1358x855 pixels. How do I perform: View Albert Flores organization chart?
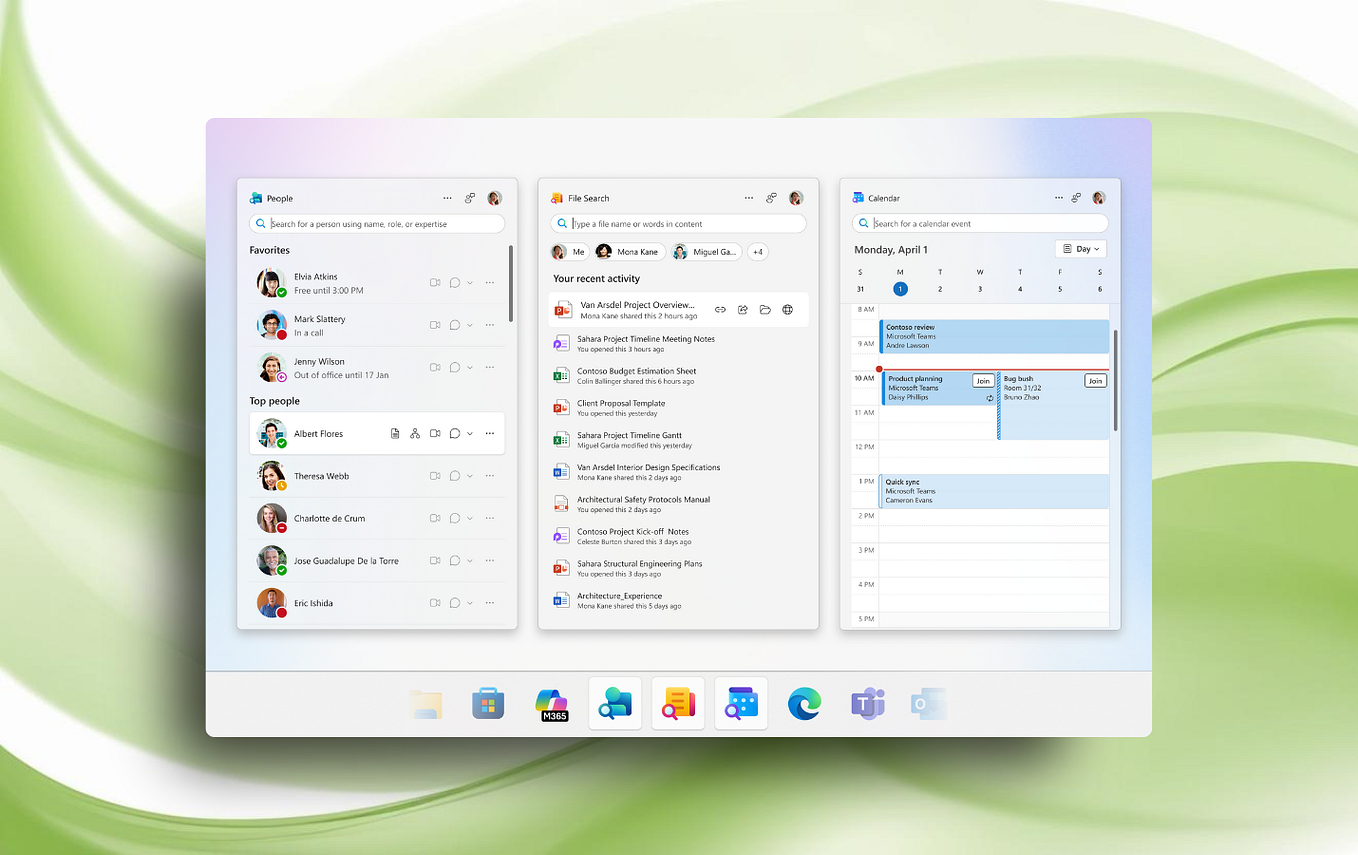click(x=415, y=433)
